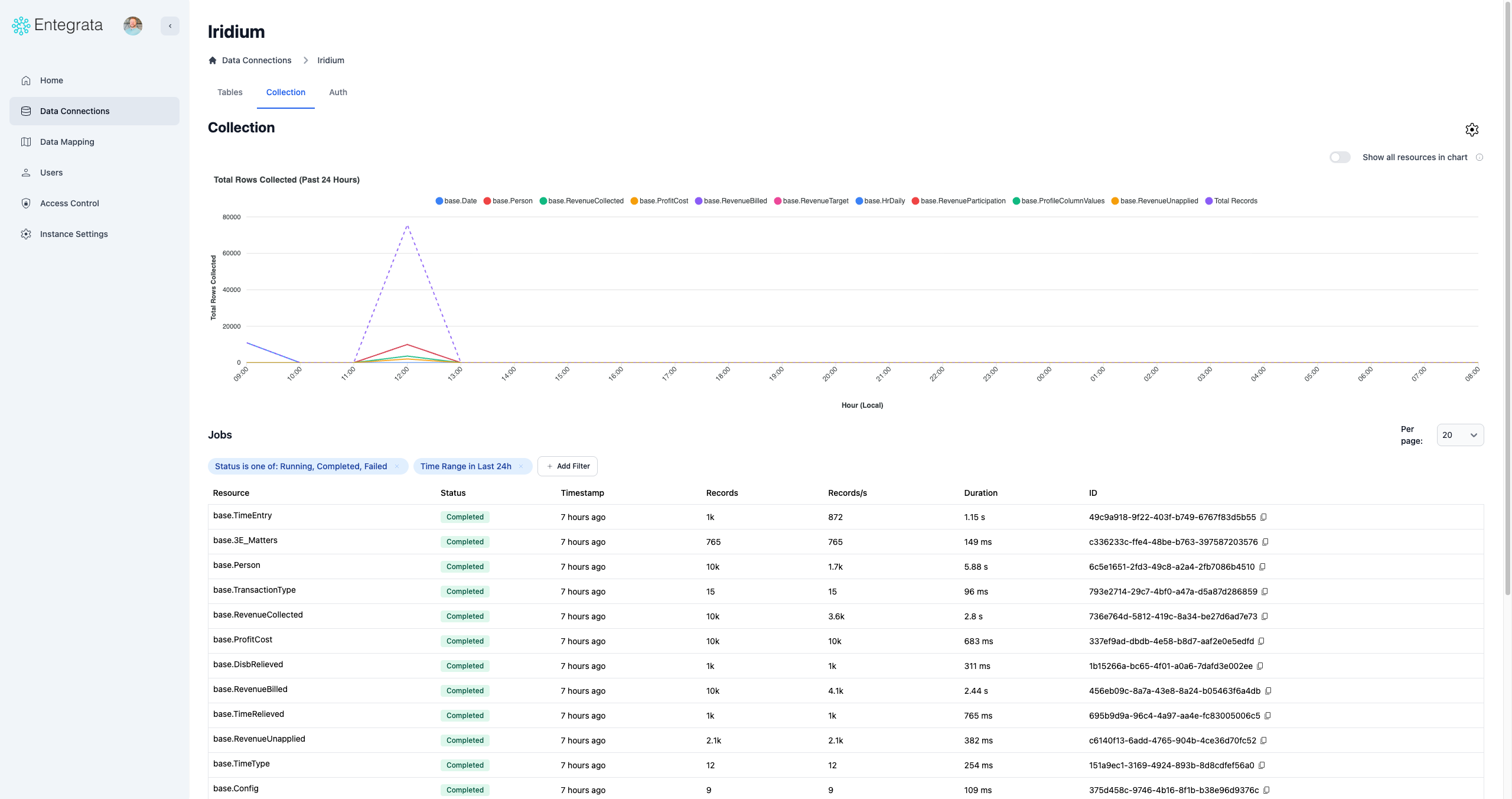The image size is (1512, 799).
Task: Select the Data Mapping sidebar icon
Action: click(26, 142)
